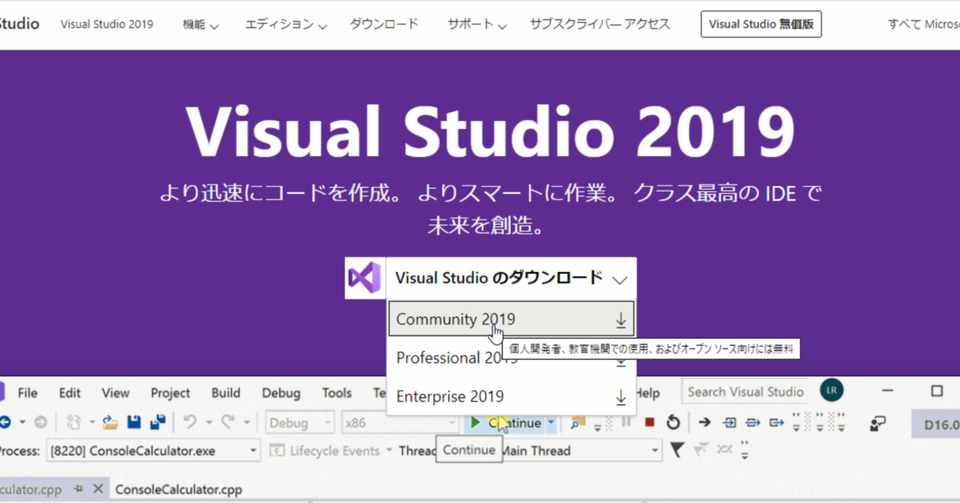960x503 pixels.
Task: Select Enterprise 2019 download option
Action: click(511, 397)
